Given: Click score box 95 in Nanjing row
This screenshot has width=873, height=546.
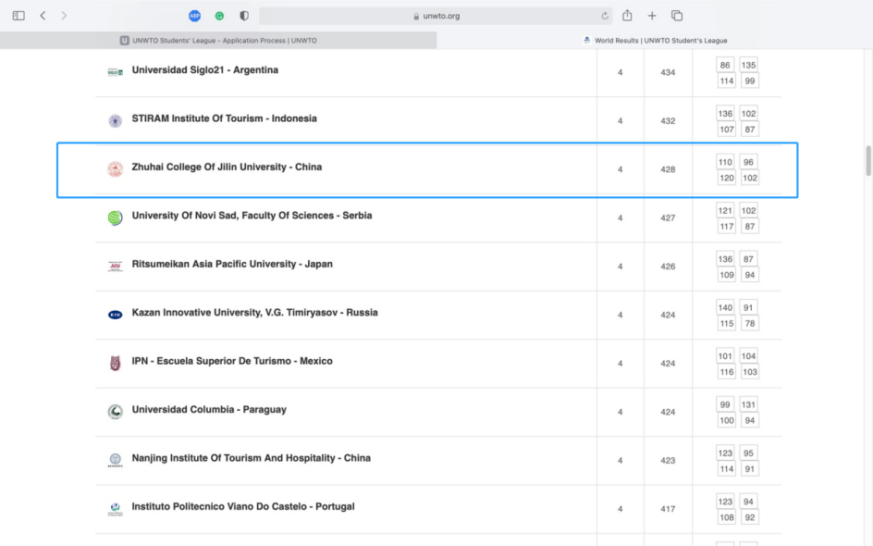Looking at the screenshot, I should pos(748,452).
